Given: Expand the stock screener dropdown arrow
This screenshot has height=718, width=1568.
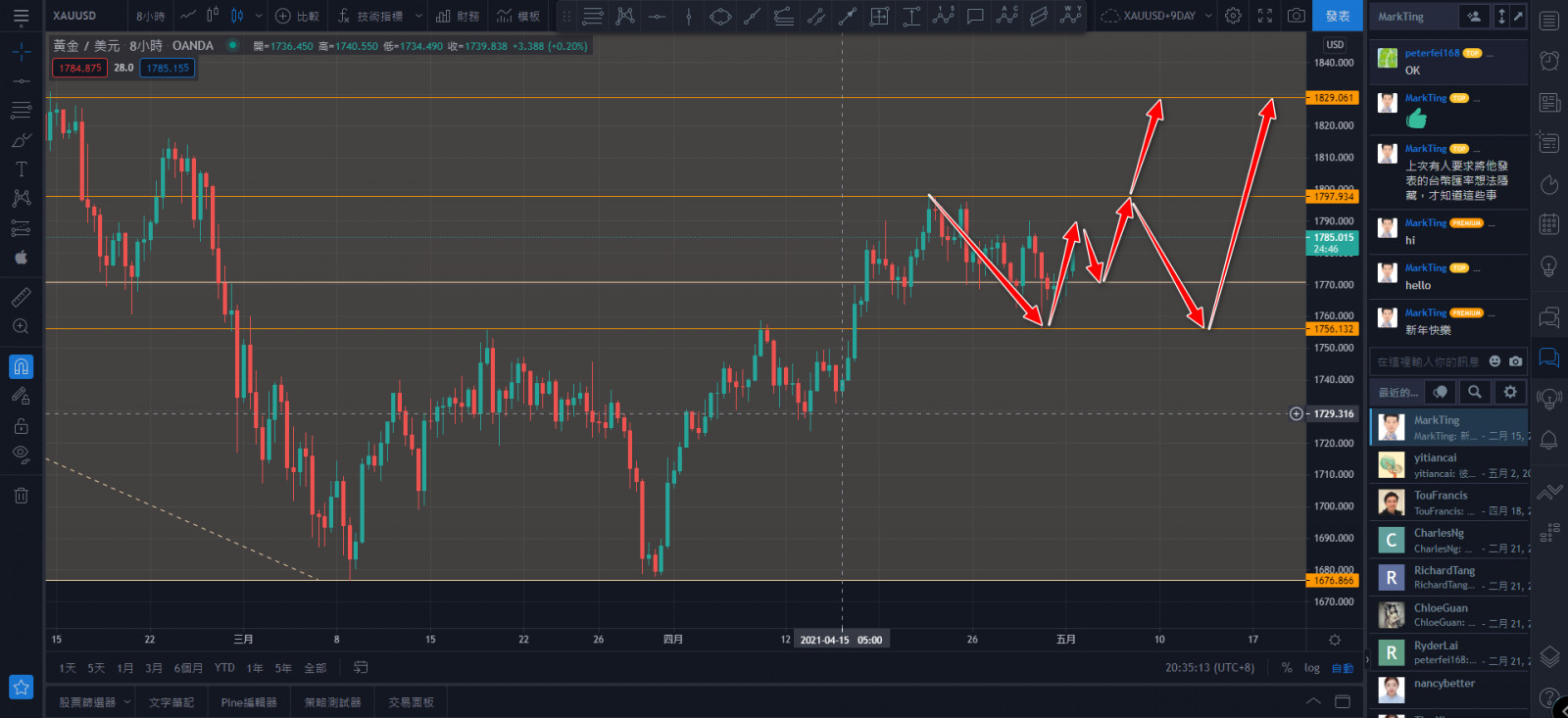Looking at the screenshot, I should tap(127, 702).
